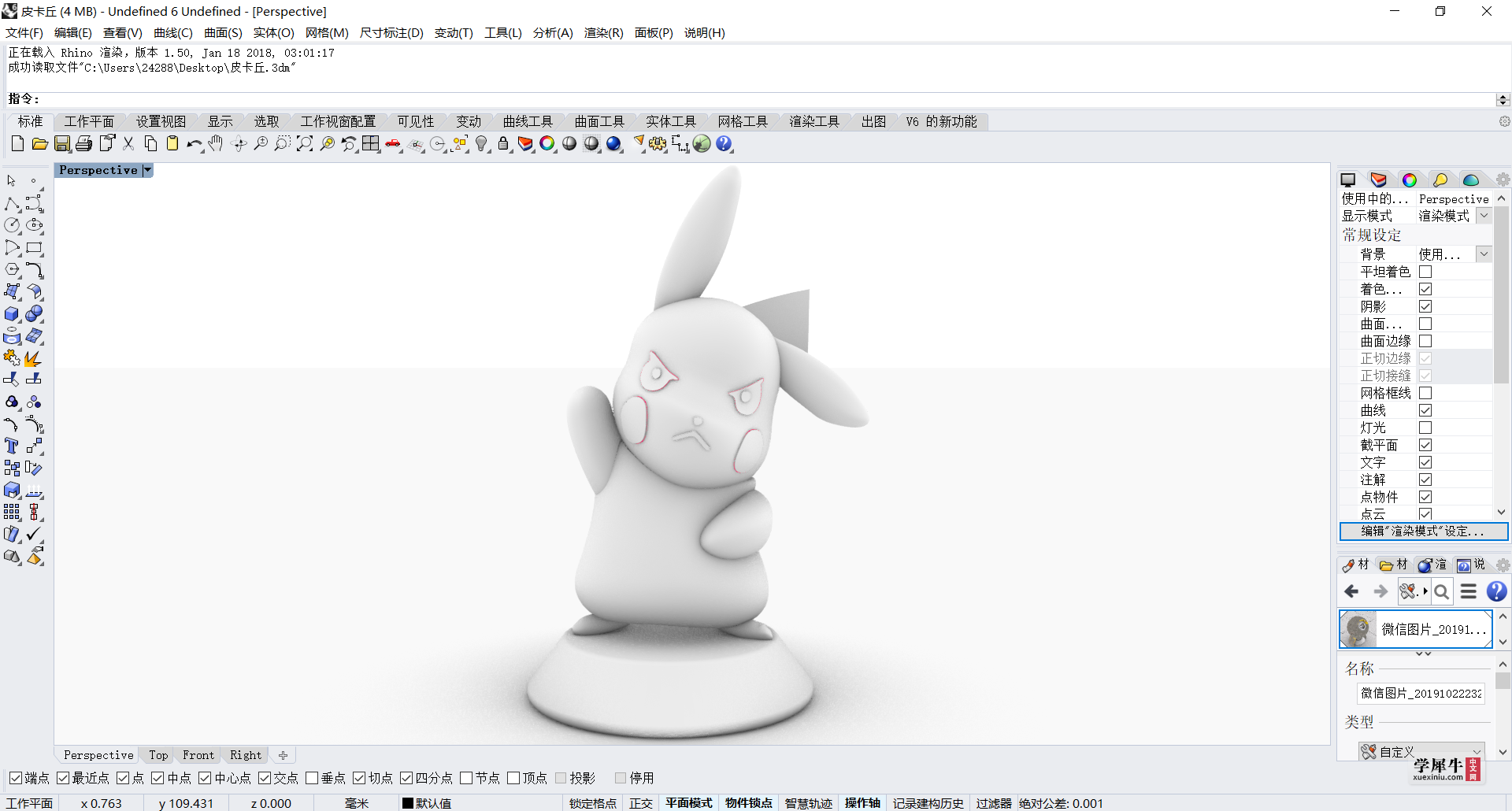Click 记录建构历史 in the status bar
1512x811 pixels.
[928, 803]
